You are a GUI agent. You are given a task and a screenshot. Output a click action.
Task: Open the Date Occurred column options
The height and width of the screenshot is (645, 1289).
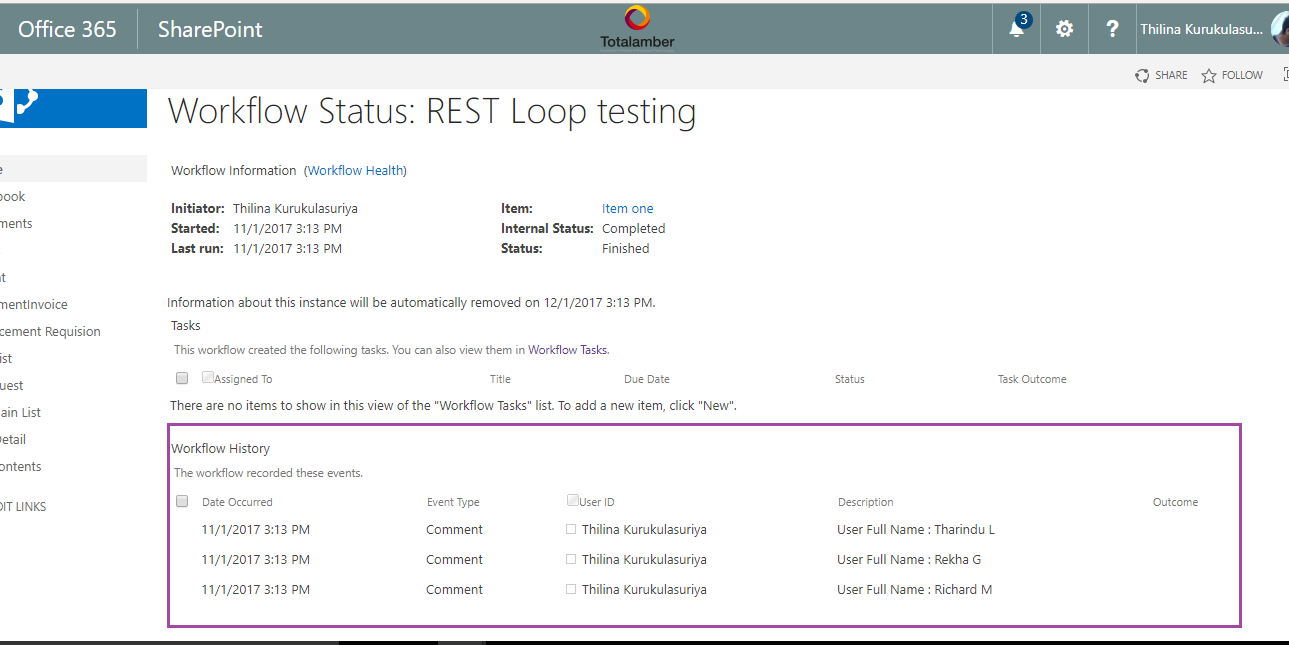pyautogui.click(x=237, y=501)
